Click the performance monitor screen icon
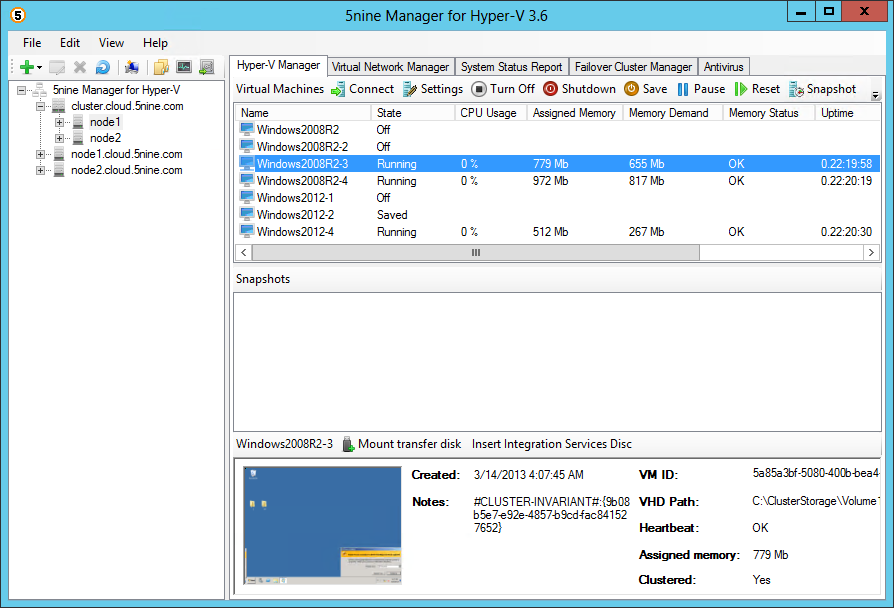Screen dimensions: 894x608 pyautogui.click(x=184, y=67)
